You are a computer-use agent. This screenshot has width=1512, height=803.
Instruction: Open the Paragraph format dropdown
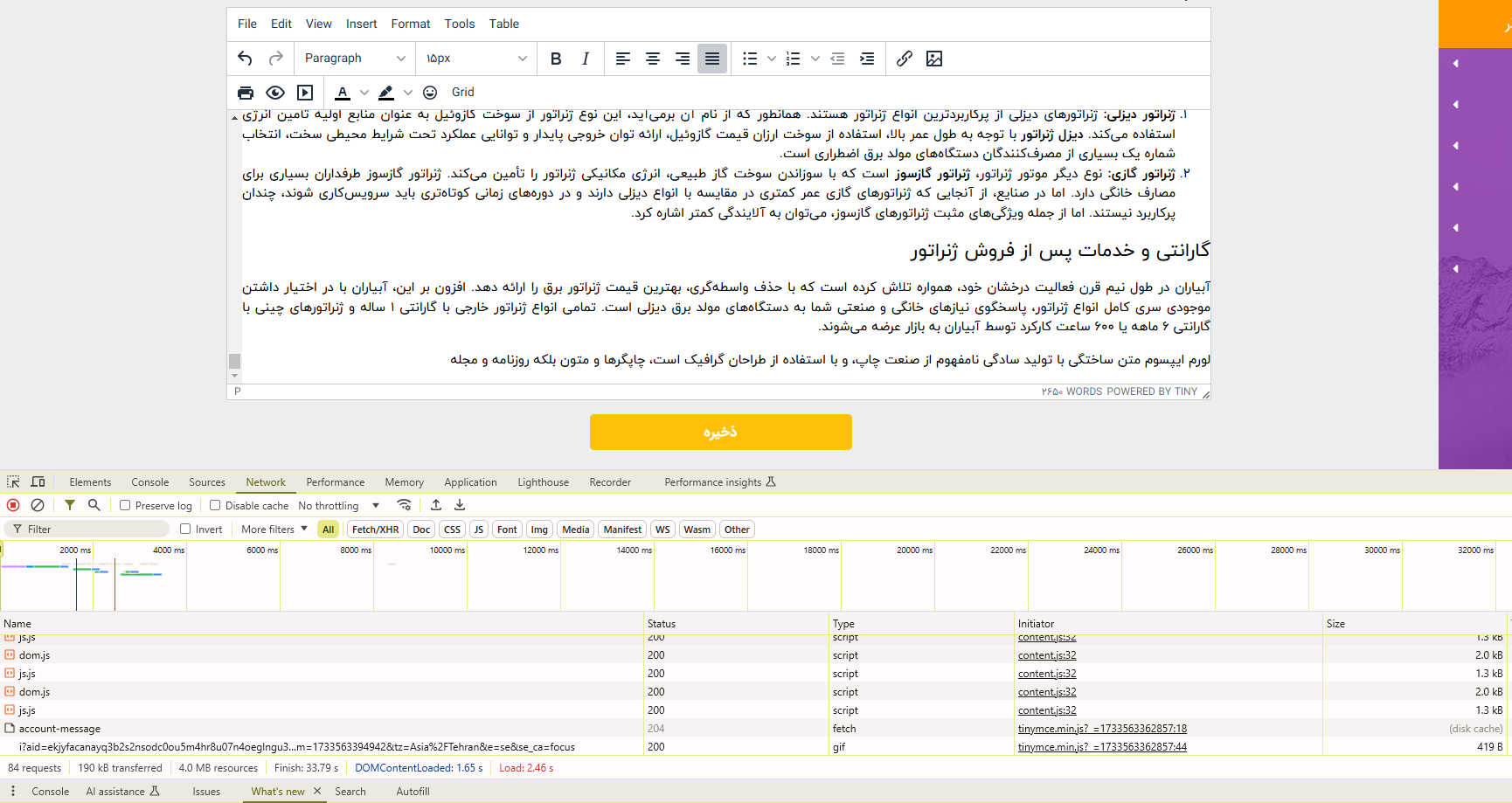(354, 59)
